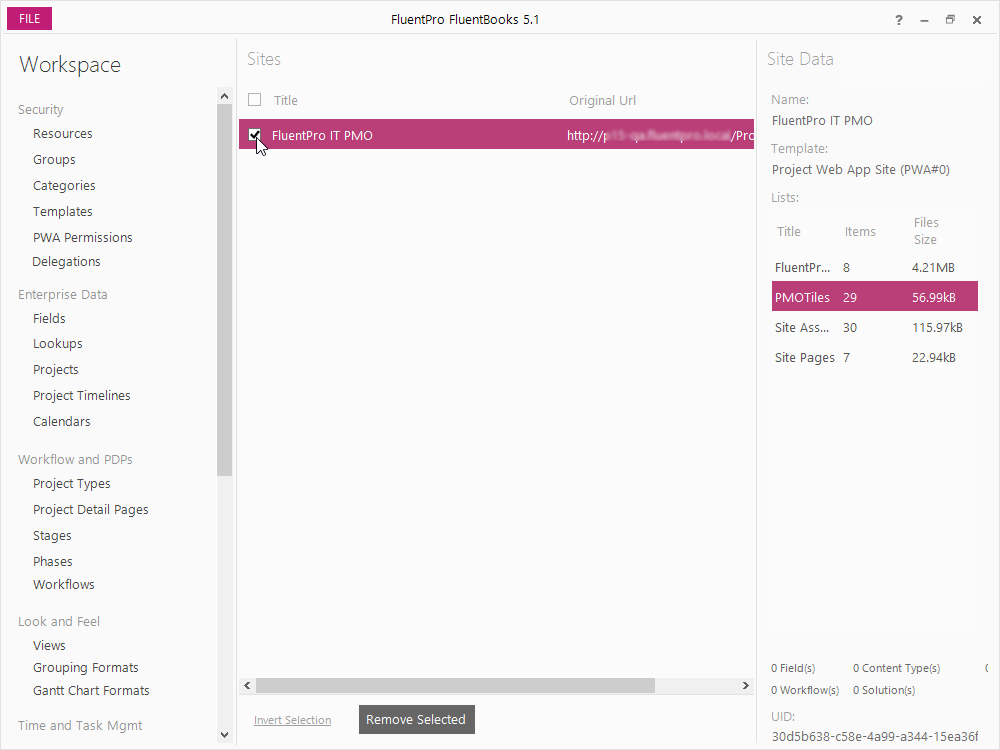The height and width of the screenshot is (750, 1000).
Task: Click the 0 Workflow(s) count
Action: point(805,690)
